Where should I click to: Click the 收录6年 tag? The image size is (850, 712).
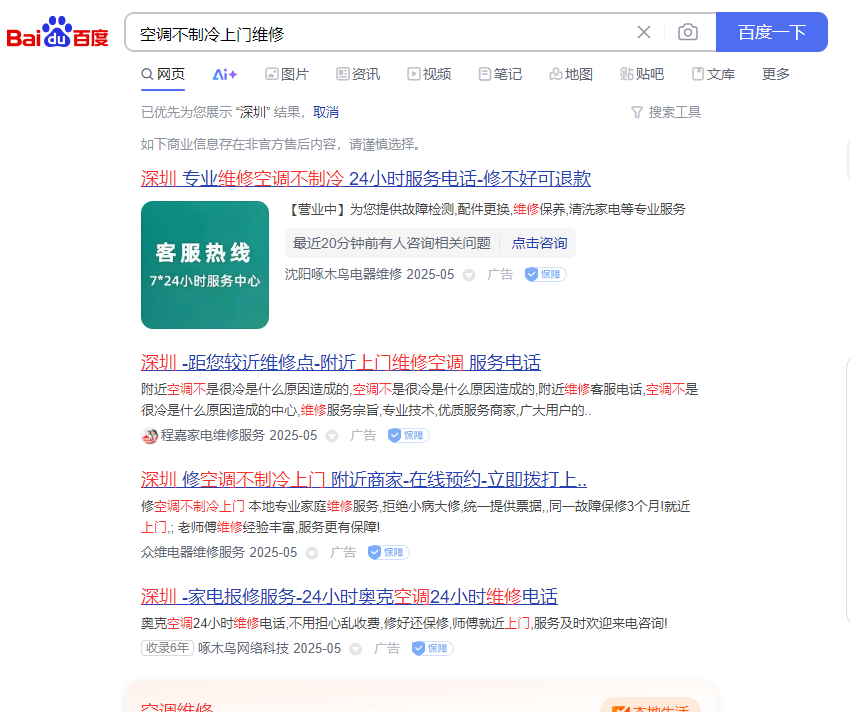point(168,648)
